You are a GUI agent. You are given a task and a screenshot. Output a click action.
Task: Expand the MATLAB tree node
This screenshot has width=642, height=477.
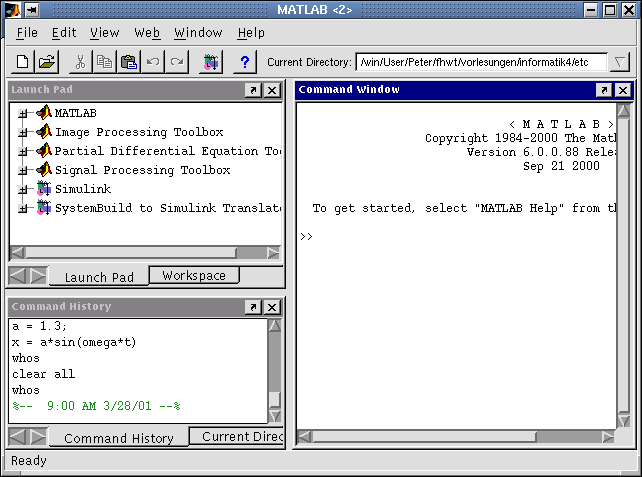22,113
